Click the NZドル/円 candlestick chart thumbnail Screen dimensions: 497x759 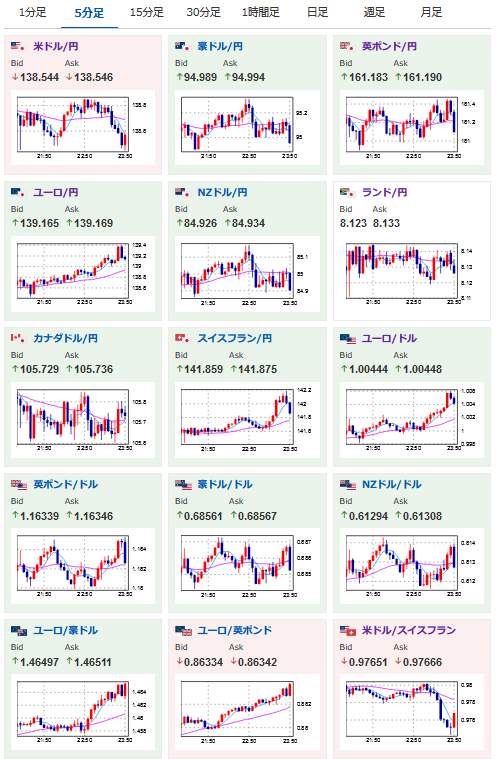point(247,274)
